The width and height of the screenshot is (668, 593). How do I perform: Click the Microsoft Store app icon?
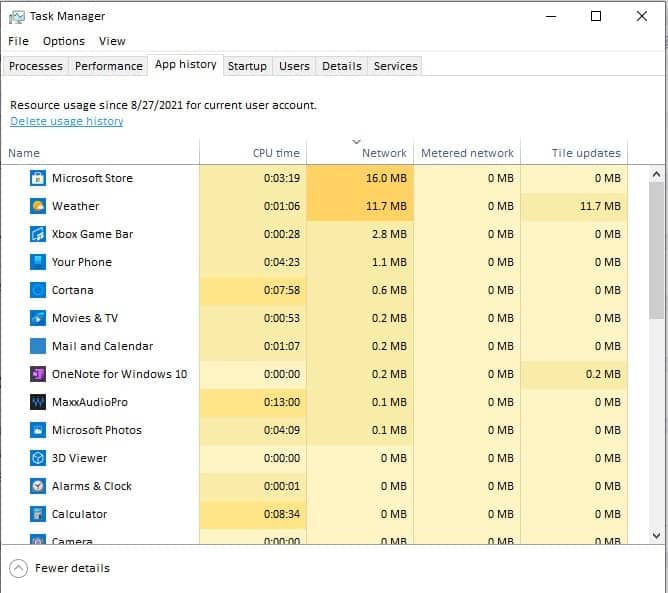click(38, 178)
